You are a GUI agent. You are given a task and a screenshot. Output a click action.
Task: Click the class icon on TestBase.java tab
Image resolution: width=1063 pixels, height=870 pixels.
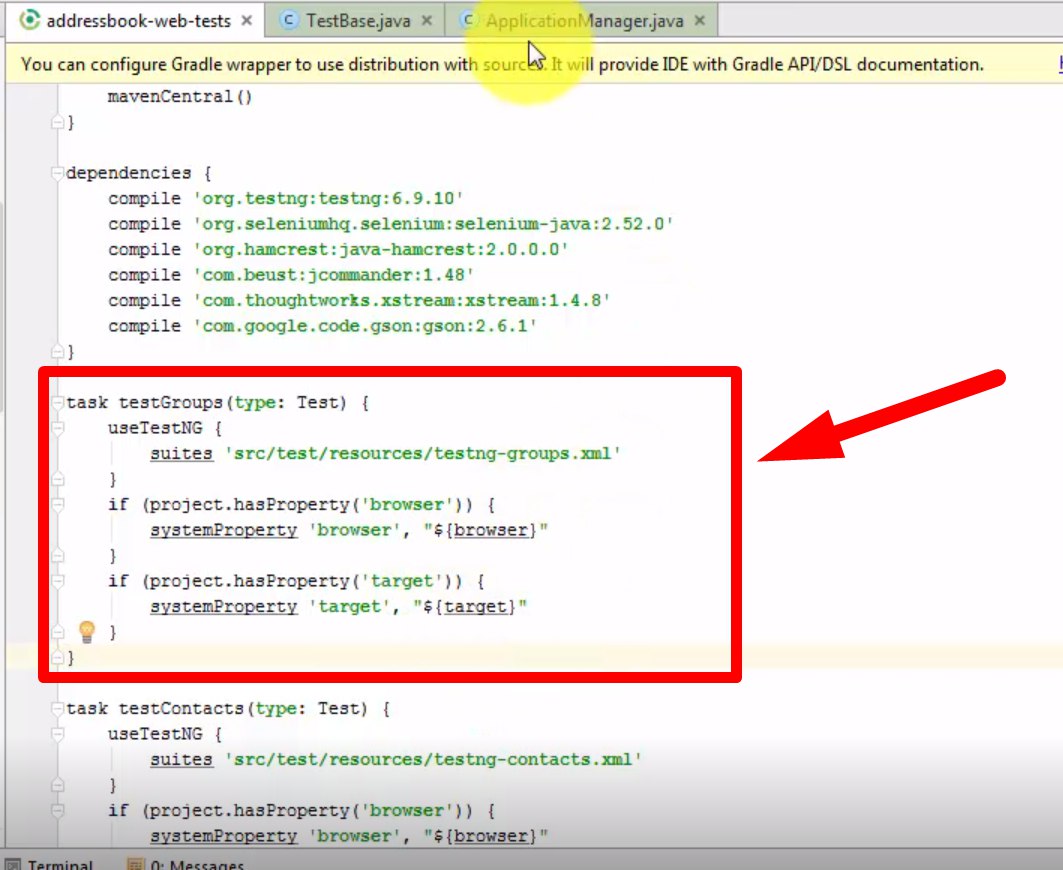(289, 20)
